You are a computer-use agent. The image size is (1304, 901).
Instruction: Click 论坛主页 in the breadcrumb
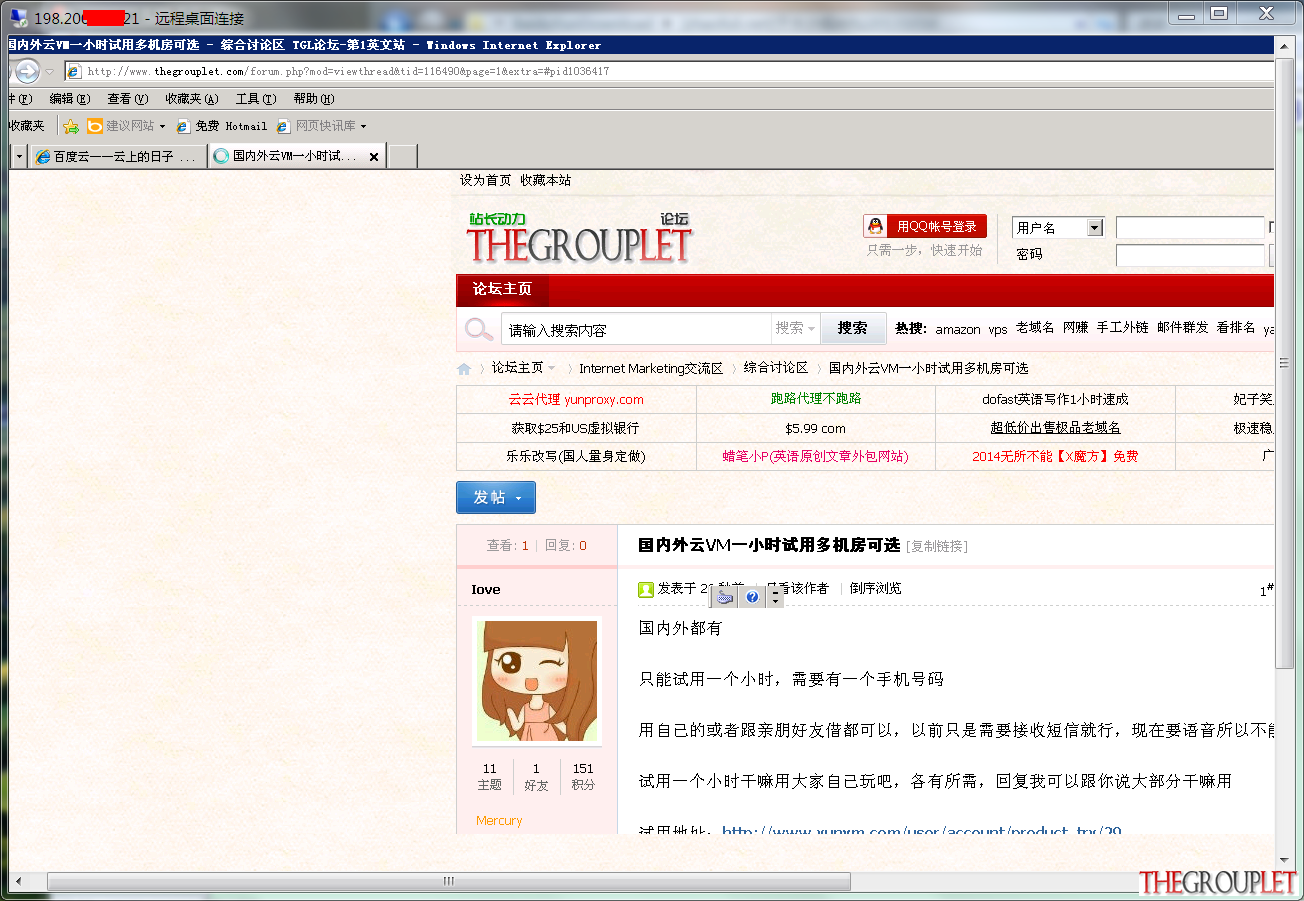point(517,368)
